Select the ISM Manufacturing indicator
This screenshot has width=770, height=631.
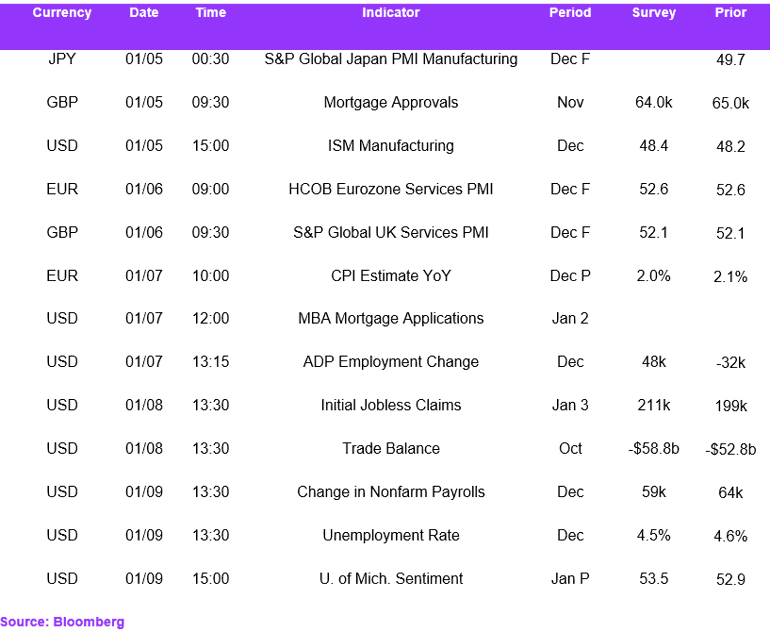coord(391,146)
